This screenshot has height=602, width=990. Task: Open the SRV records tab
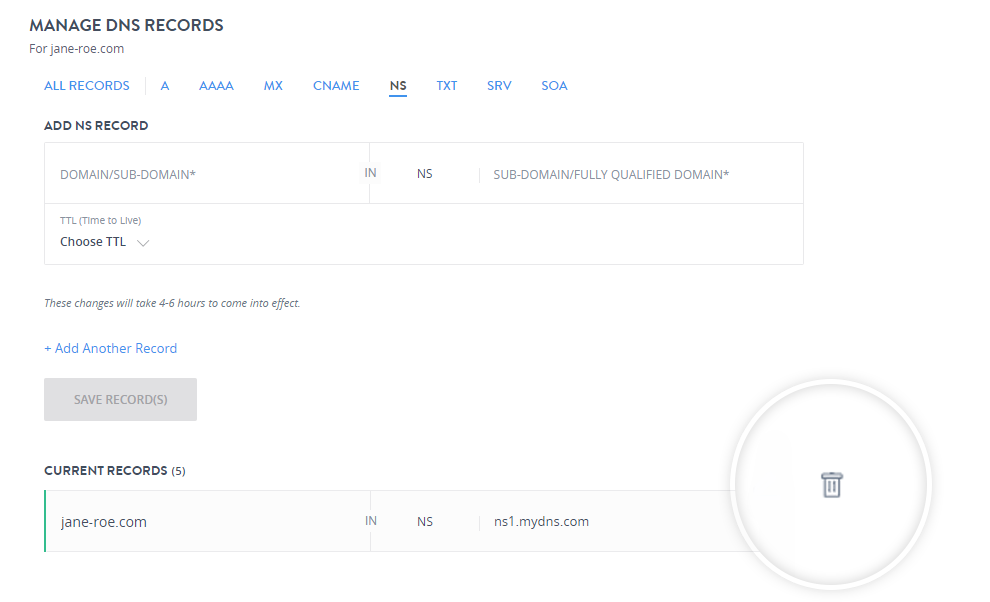pyautogui.click(x=499, y=86)
